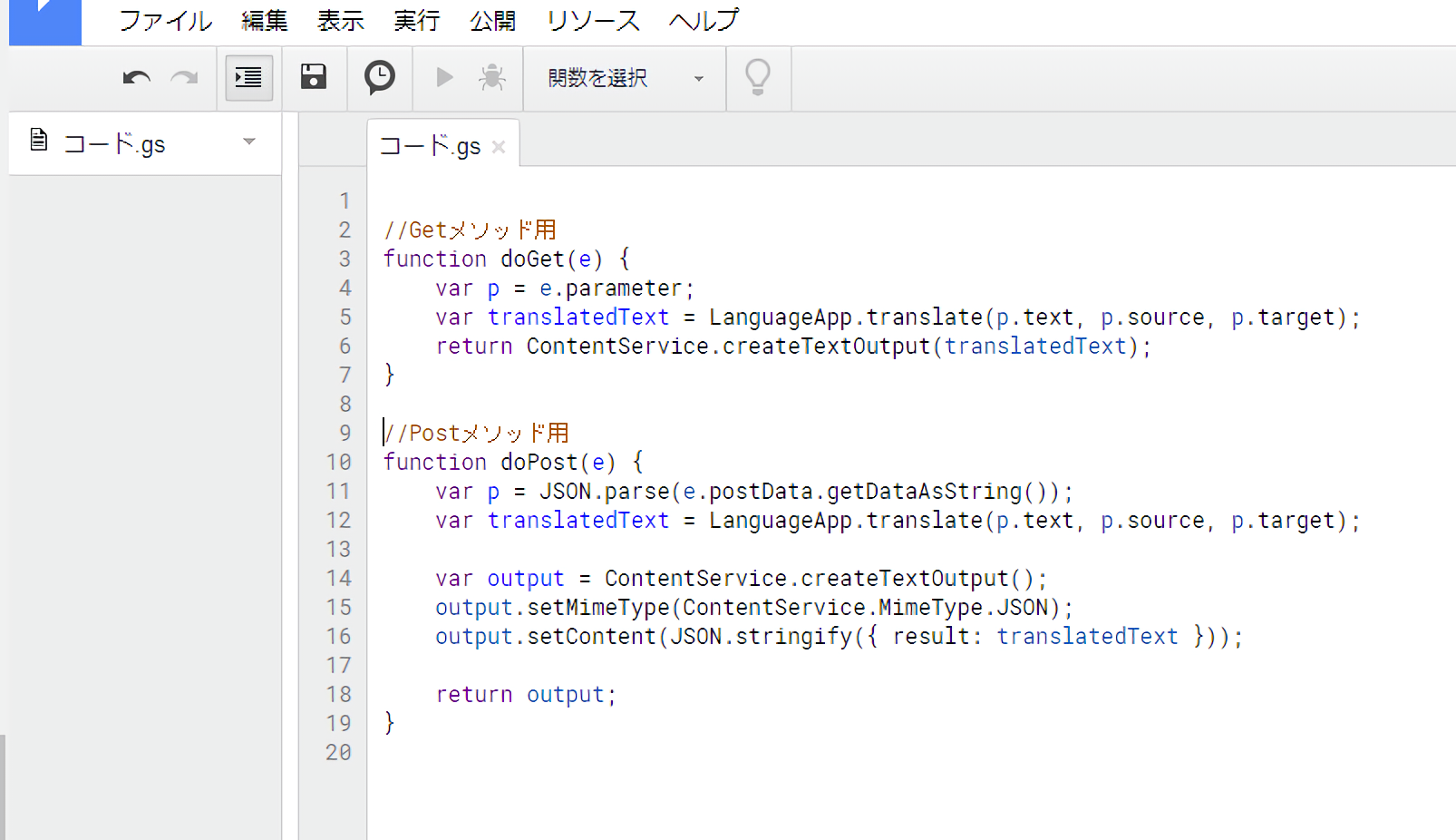Toggle the indent formatting button
Image resolution: width=1456 pixels, height=840 pixels.
(248, 78)
